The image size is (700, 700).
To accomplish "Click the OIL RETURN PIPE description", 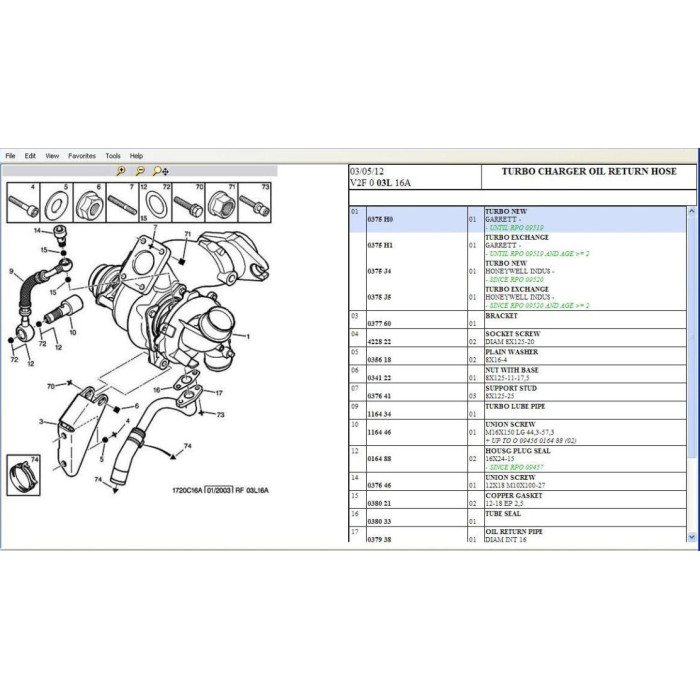I will tap(514, 536).
